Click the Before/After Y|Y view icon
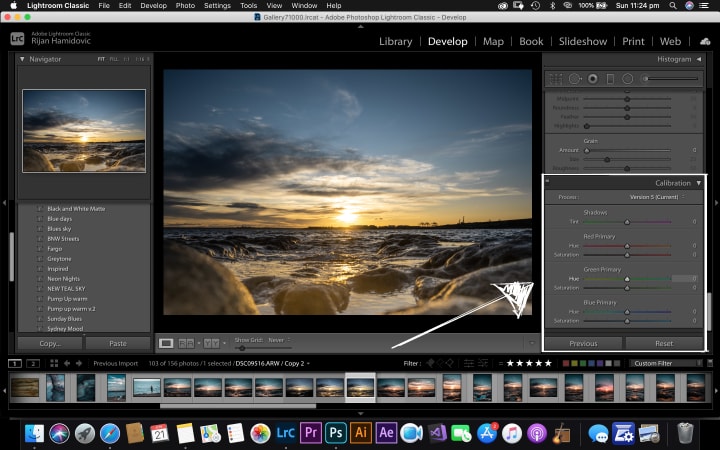 (x=211, y=343)
